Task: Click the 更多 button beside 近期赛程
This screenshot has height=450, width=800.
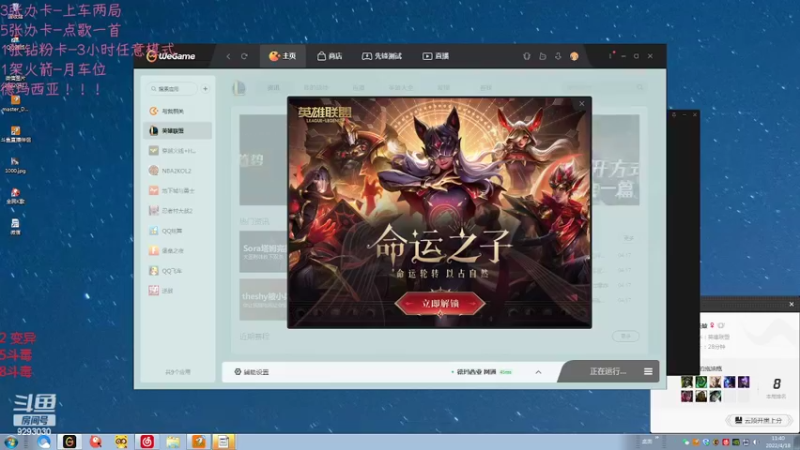Action: (x=626, y=336)
